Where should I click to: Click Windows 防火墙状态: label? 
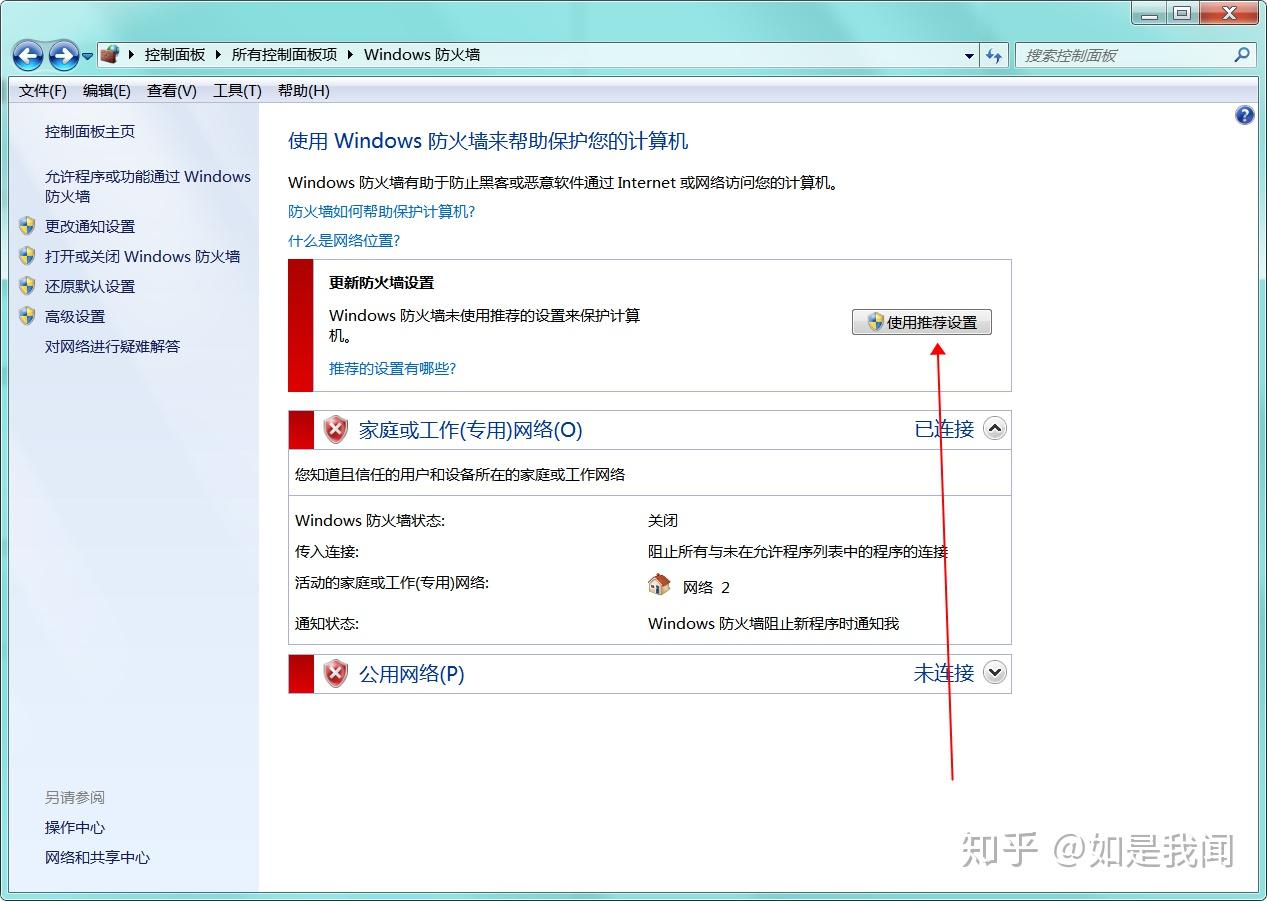tap(370, 521)
